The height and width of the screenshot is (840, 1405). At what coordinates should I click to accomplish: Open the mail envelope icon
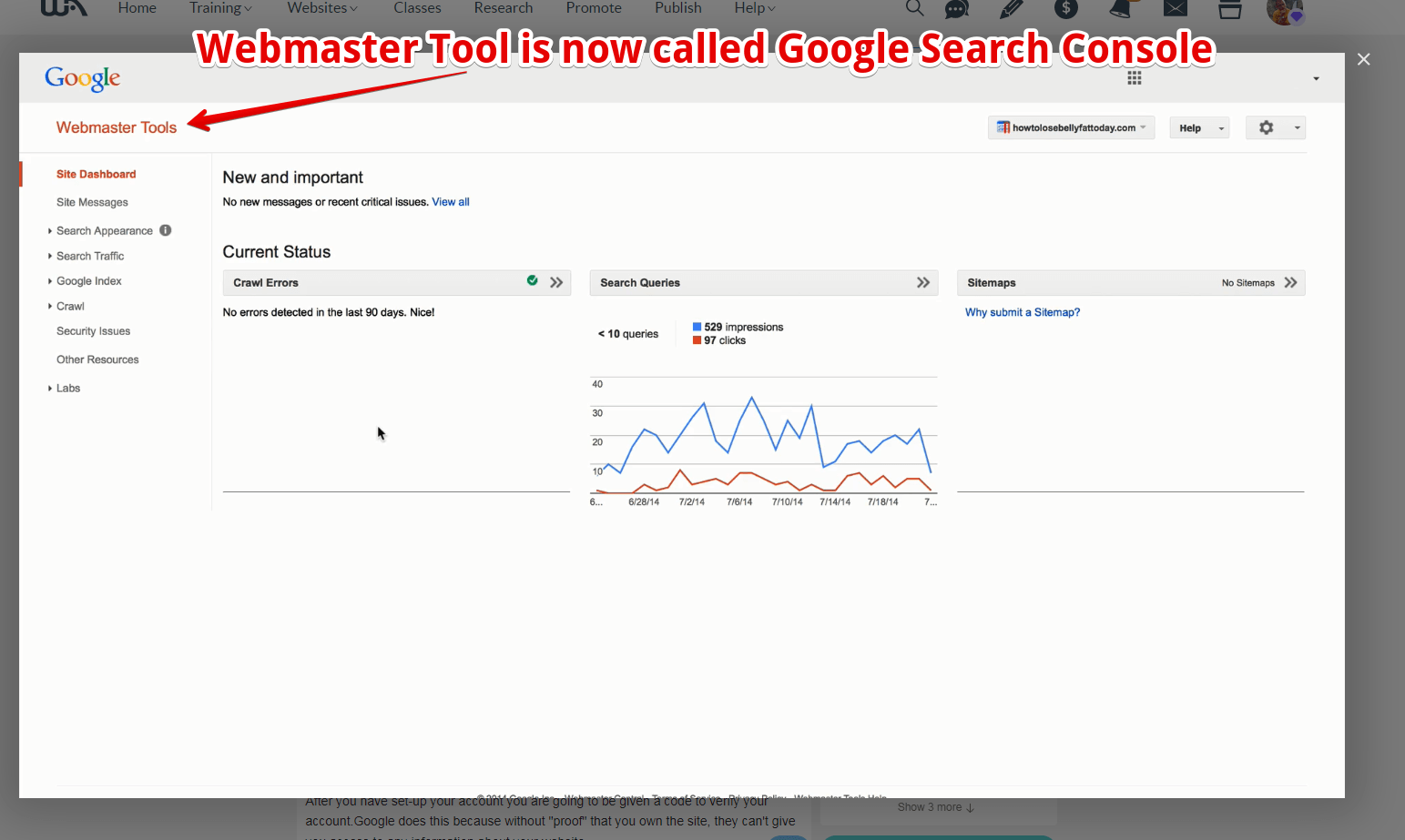(1176, 8)
